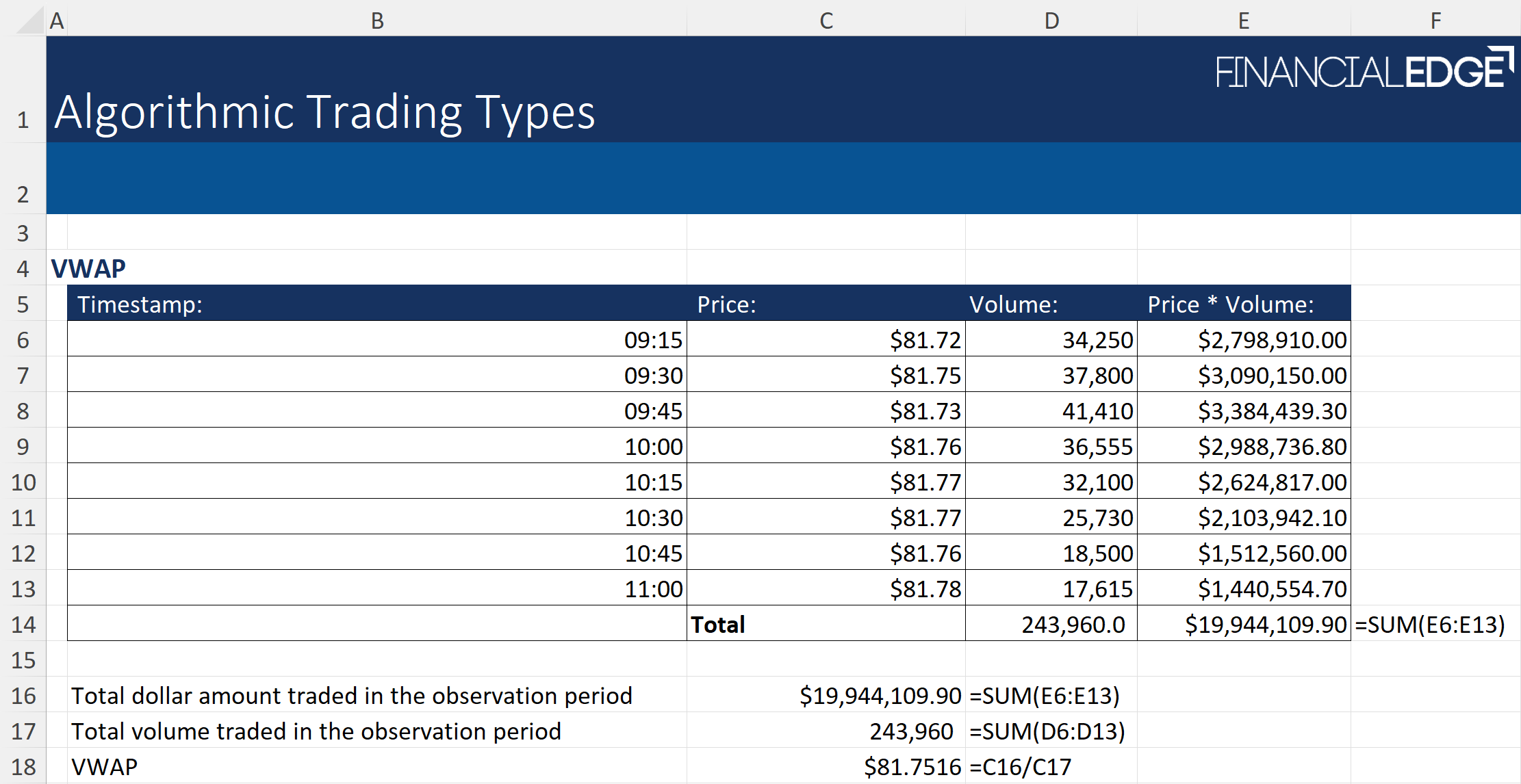This screenshot has height=784, width=1521.
Task: Click the Total label cell in row 14
Action: (717, 624)
